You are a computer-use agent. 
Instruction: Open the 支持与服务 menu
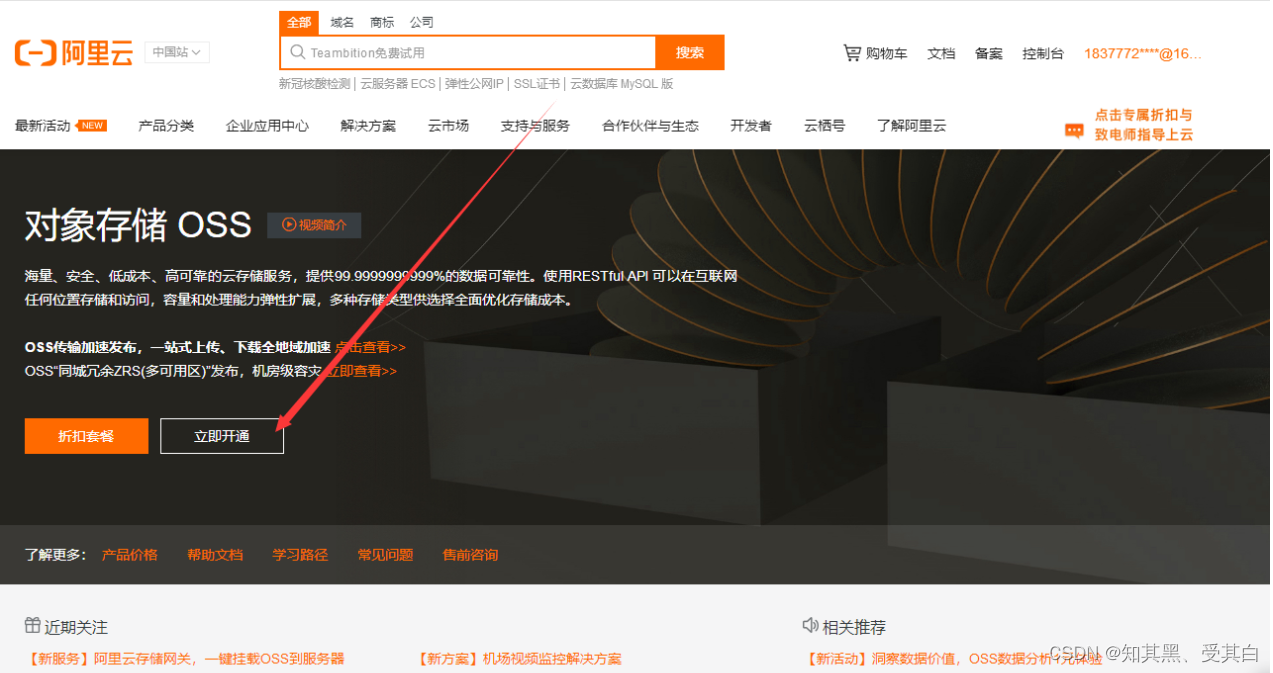pos(535,126)
